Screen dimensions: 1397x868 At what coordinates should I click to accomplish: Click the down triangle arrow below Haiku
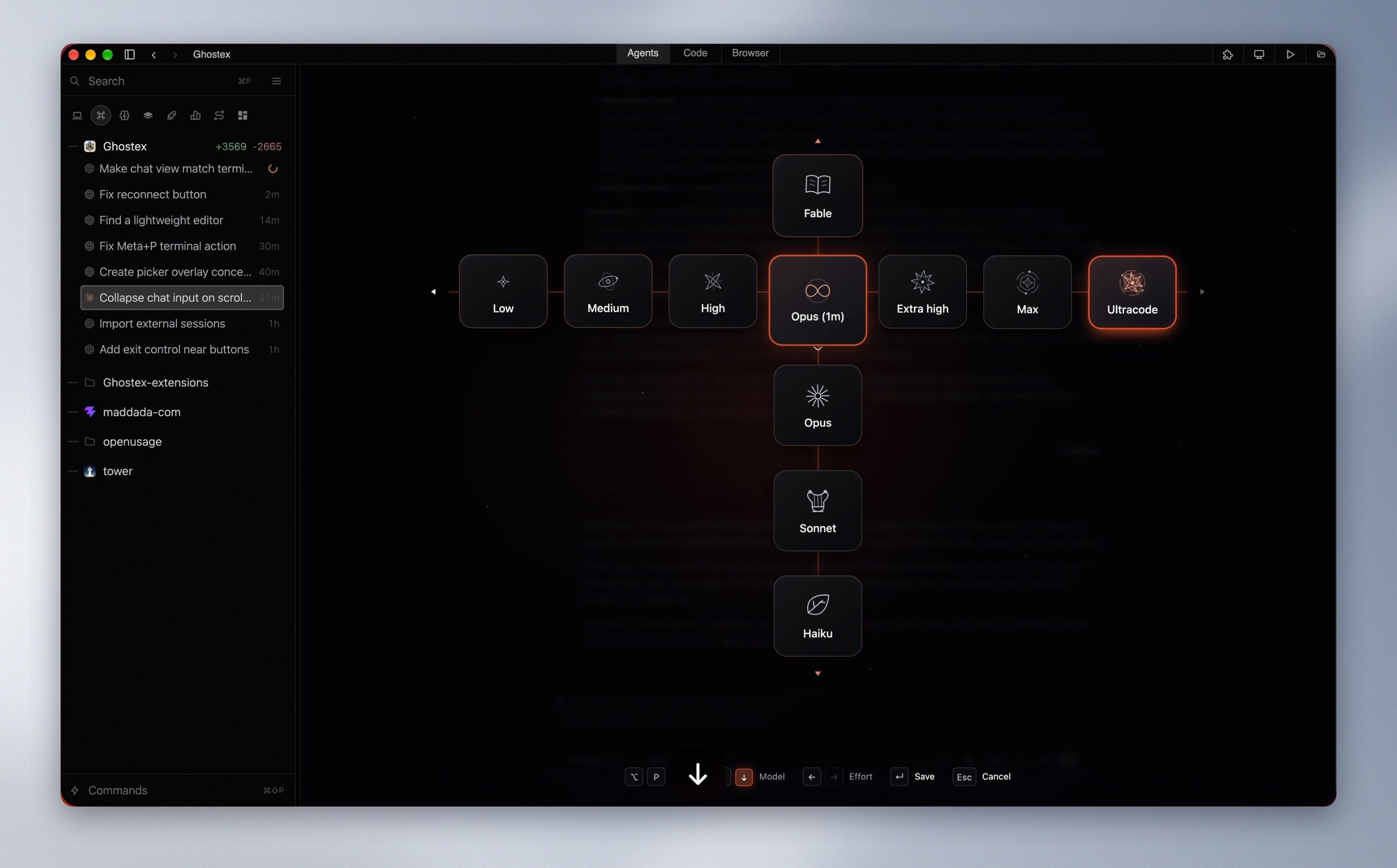pos(818,674)
